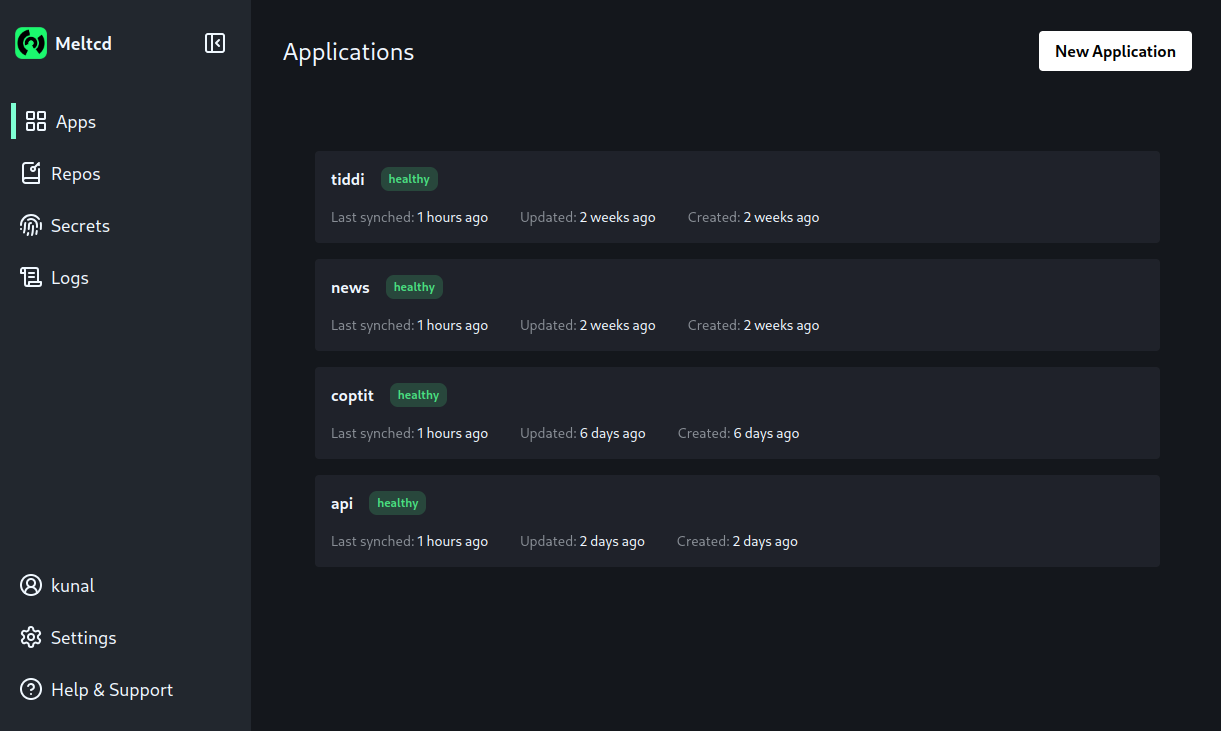Click the Secrets fingerprint icon
Screen dimensions: 1221x731
click(x=32, y=226)
